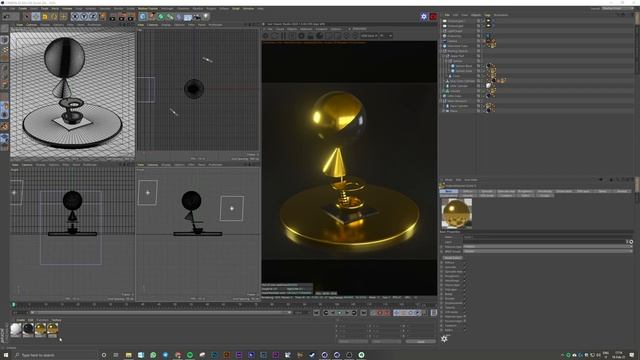
Task: Open Cameras menu of perspective viewport
Action: point(31,24)
